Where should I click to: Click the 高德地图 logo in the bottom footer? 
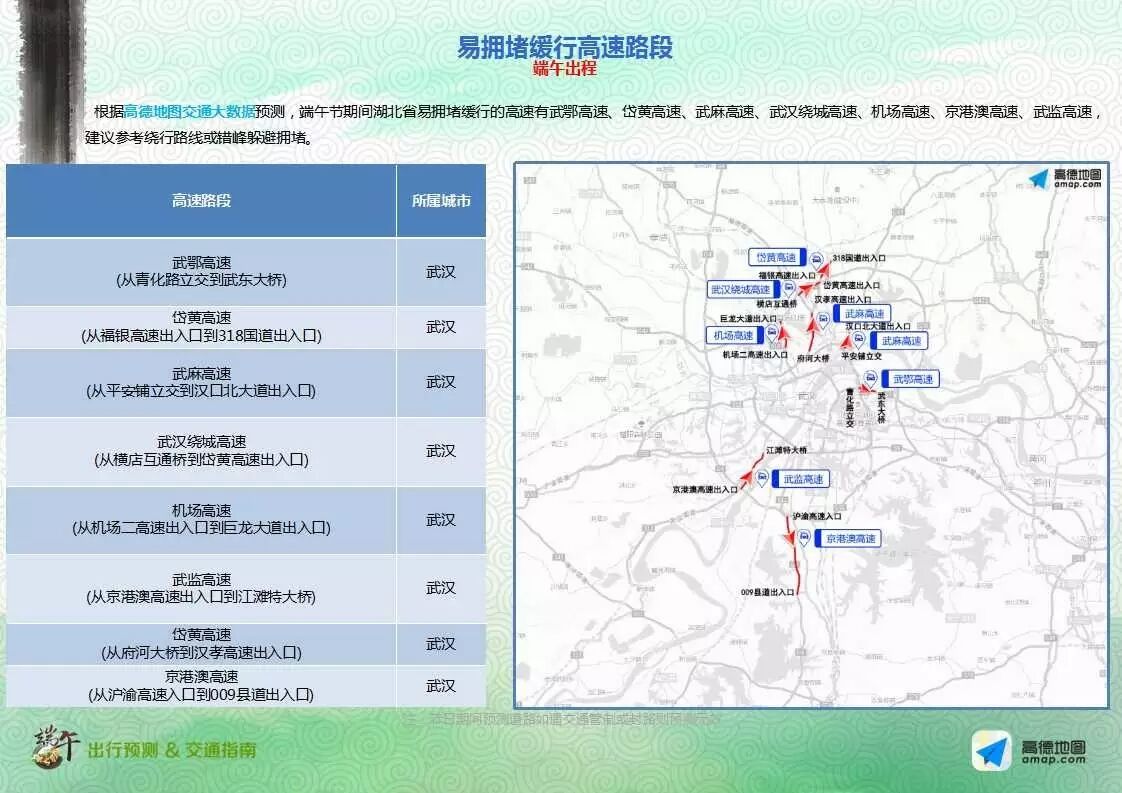(x=1030, y=751)
